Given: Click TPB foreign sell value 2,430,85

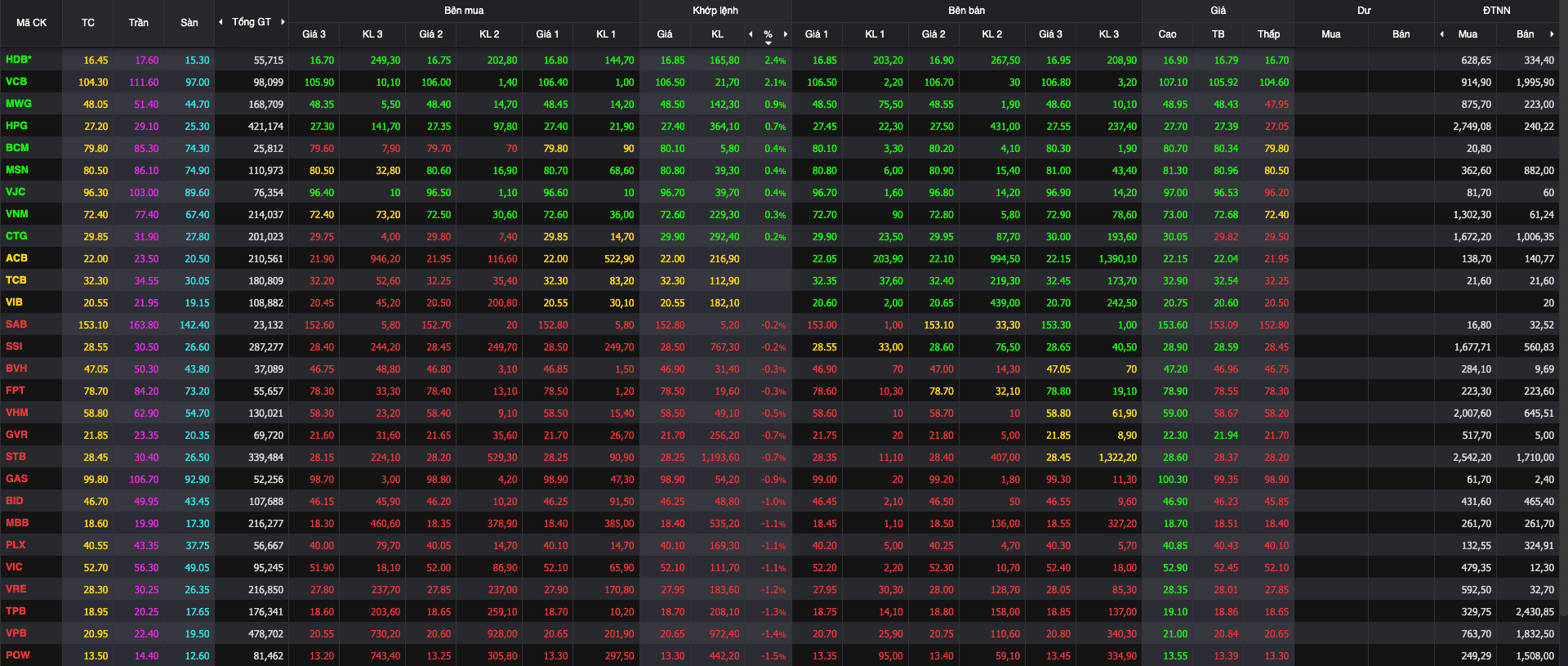Looking at the screenshot, I should pos(1535,612).
